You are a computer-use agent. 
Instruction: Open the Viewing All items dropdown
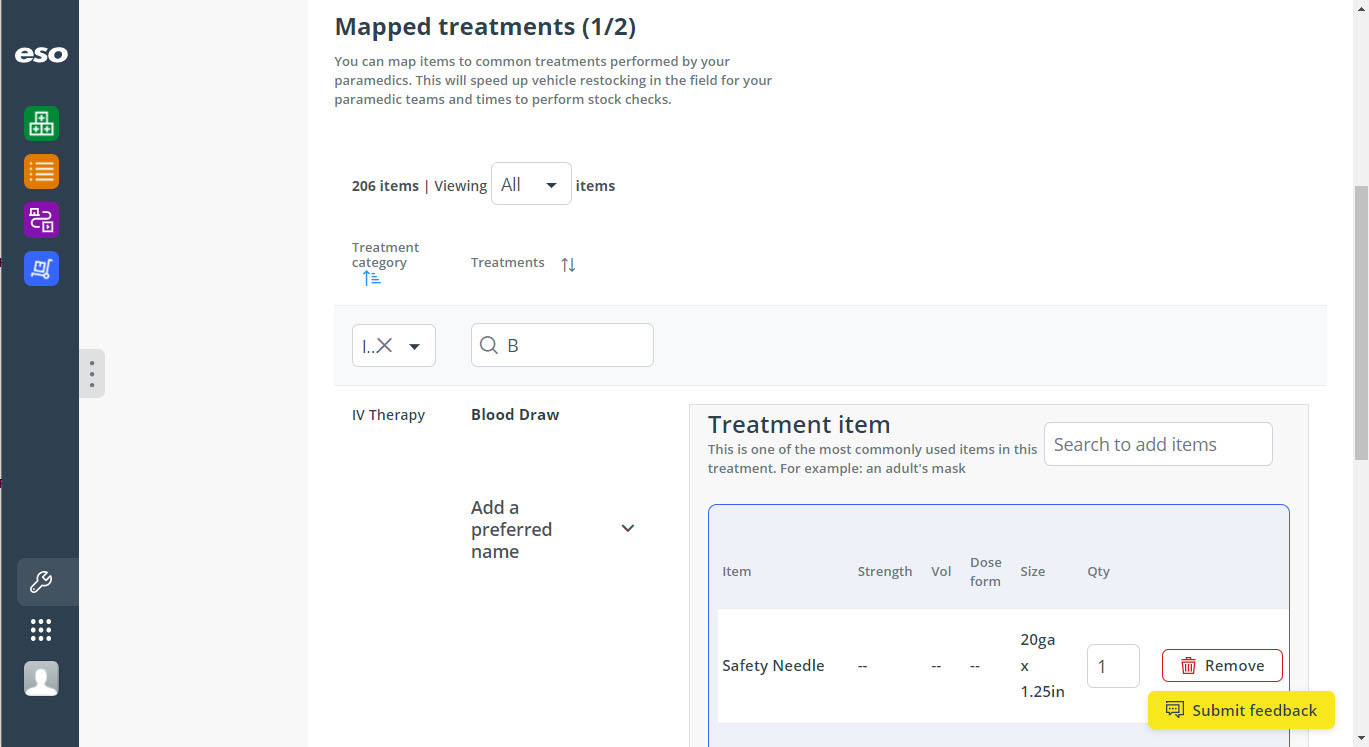530,185
